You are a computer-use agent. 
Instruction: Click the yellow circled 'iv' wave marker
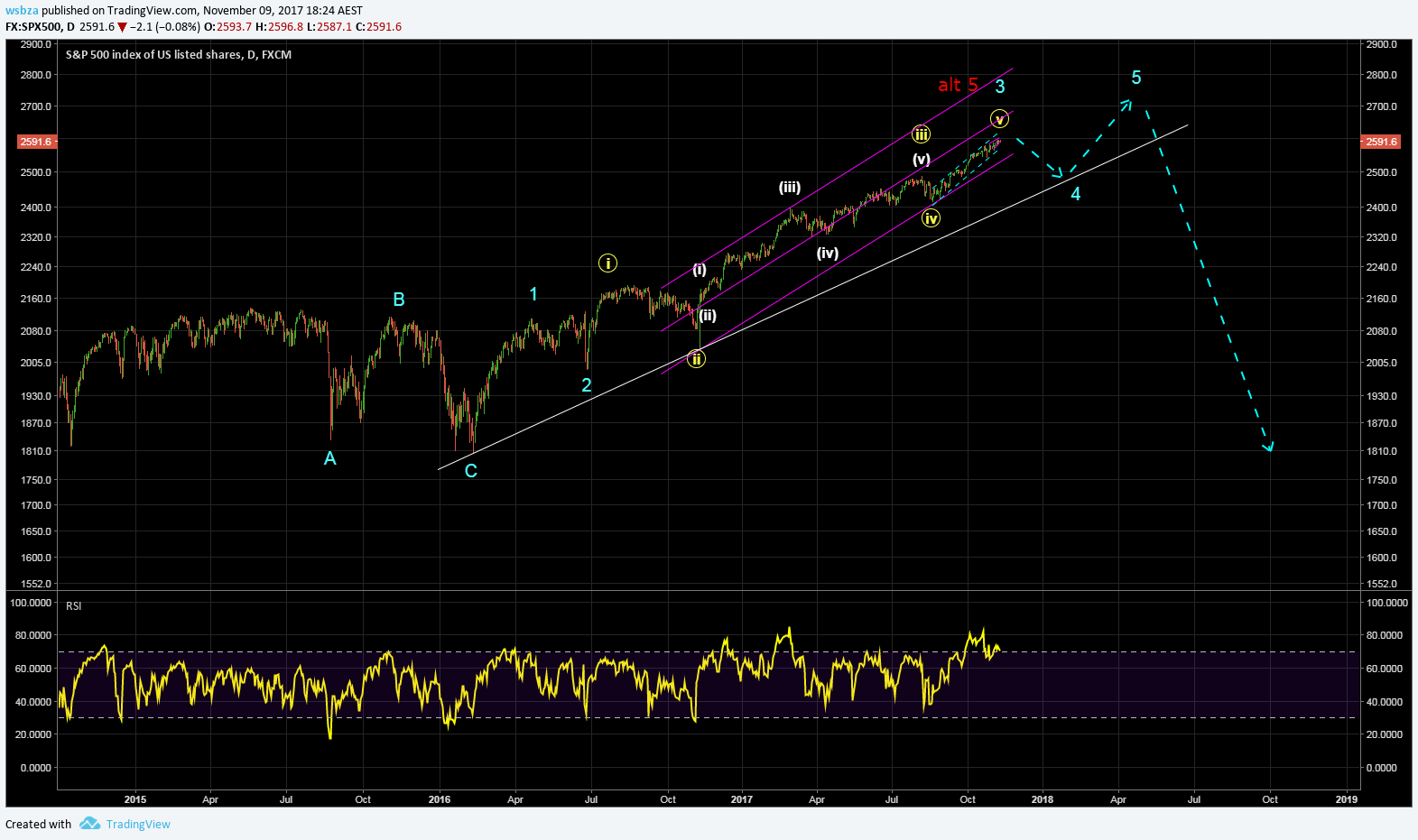(931, 218)
